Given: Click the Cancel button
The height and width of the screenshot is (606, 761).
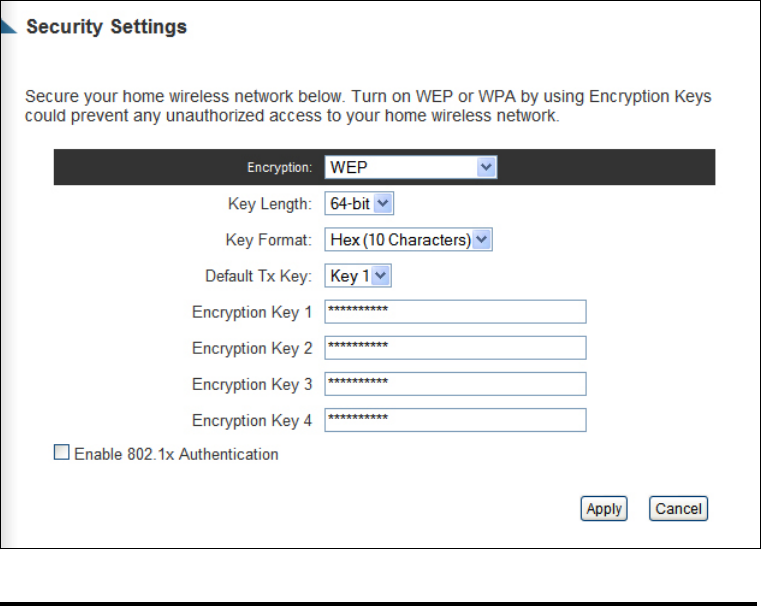Looking at the screenshot, I should click(678, 508).
